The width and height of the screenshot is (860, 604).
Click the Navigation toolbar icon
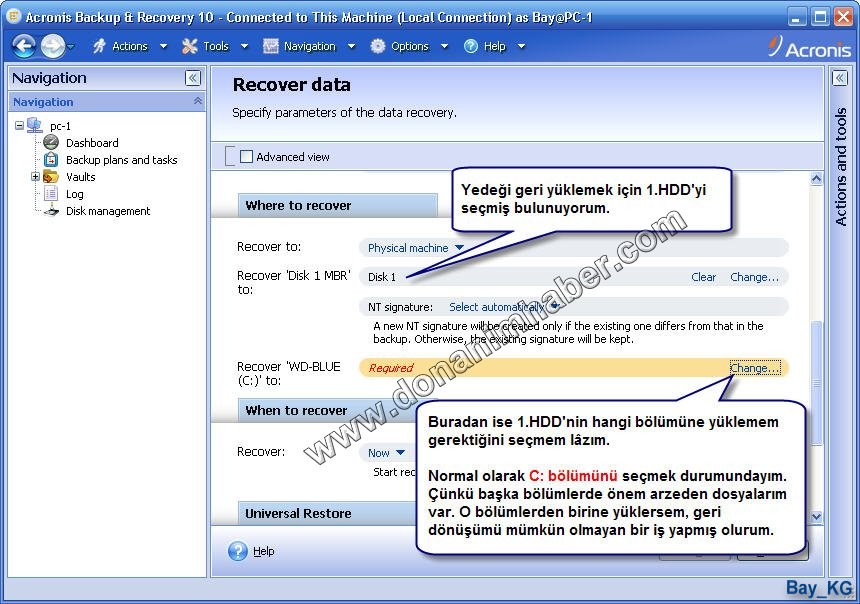271,46
